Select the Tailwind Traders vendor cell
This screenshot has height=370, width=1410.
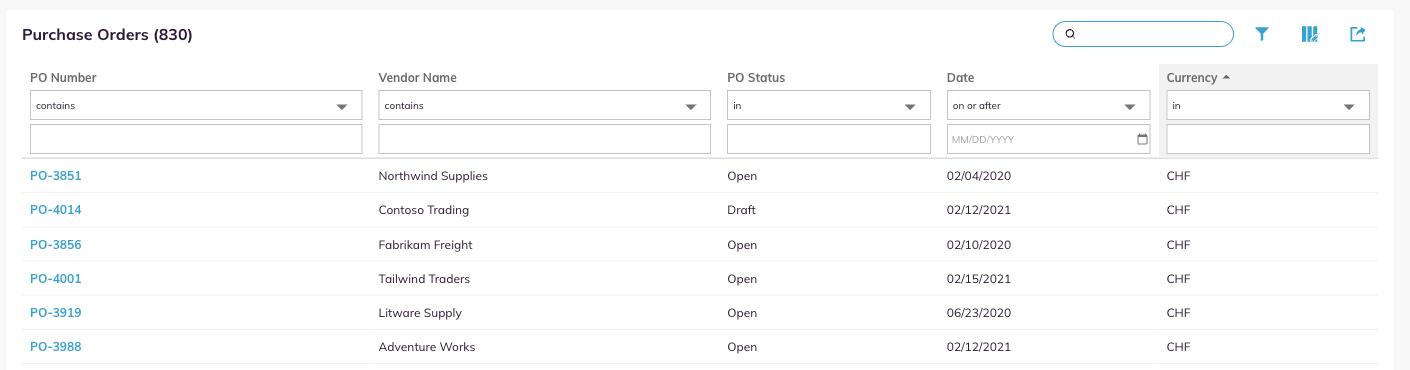(424, 279)
